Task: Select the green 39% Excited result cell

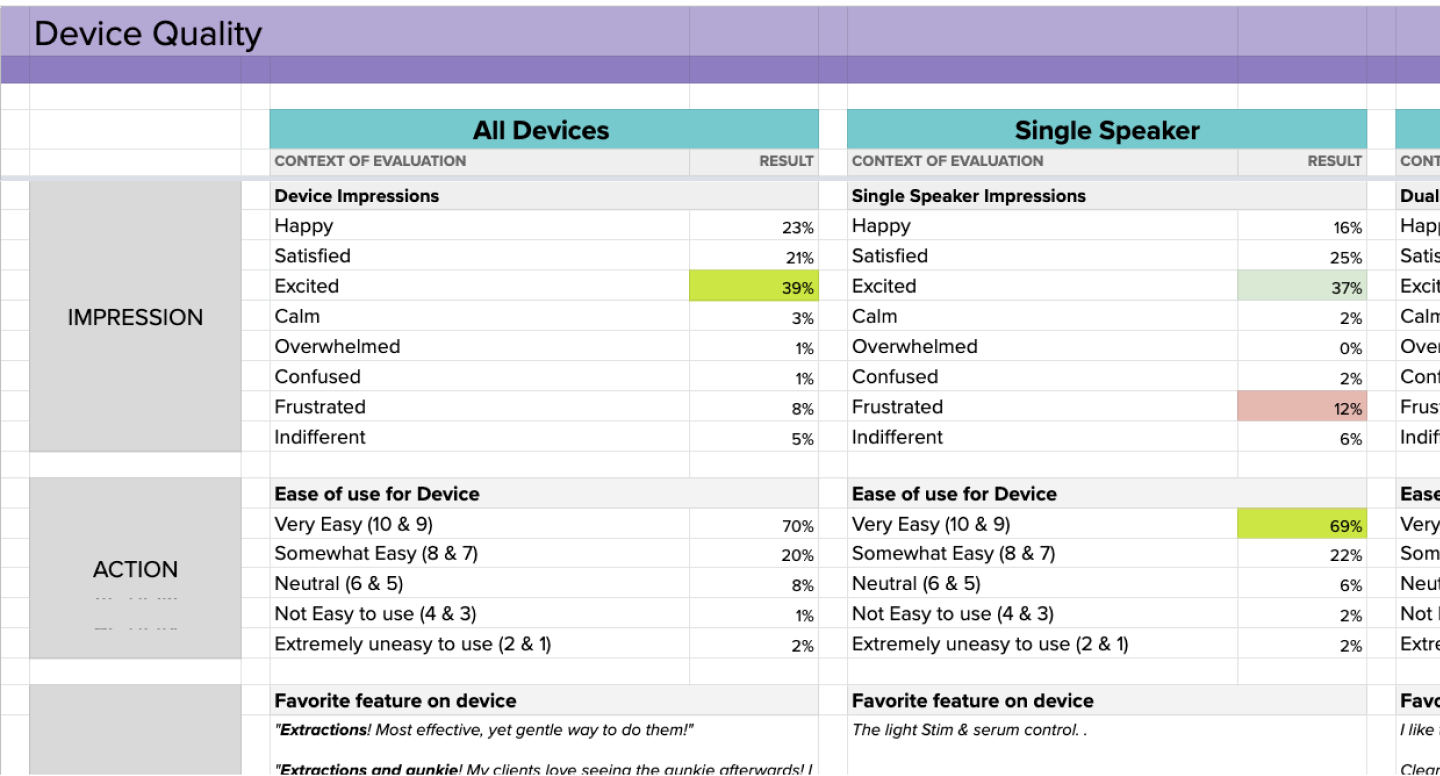Action: click(754, 287)
